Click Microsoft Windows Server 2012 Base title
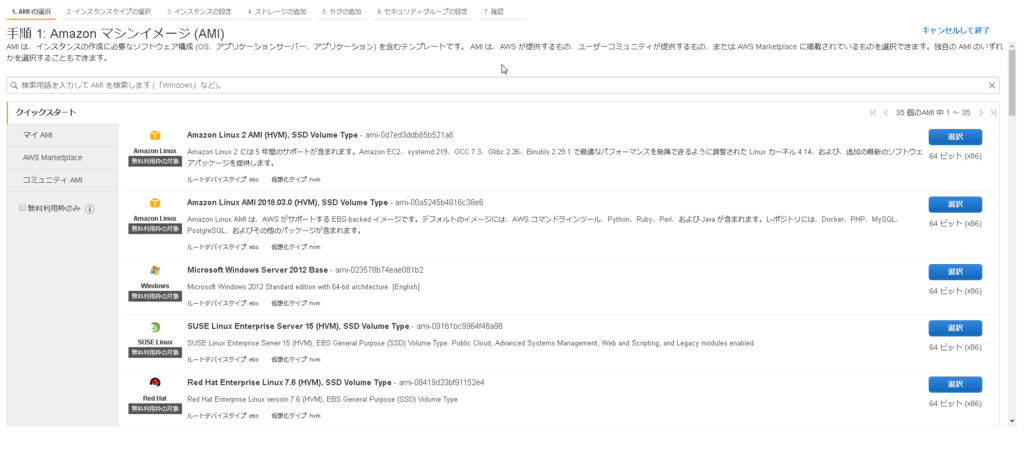 pos(258,270)
